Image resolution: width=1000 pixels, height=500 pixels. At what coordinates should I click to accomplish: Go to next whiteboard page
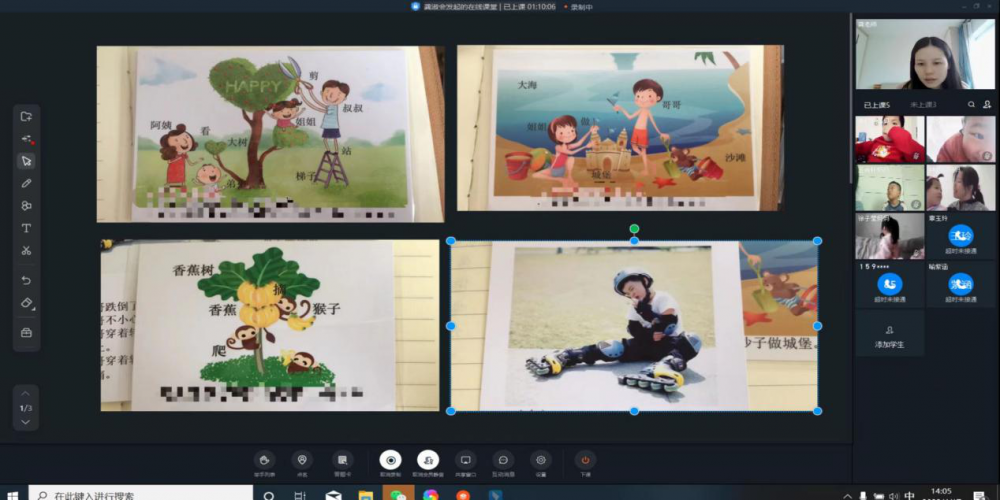[26, 422]
